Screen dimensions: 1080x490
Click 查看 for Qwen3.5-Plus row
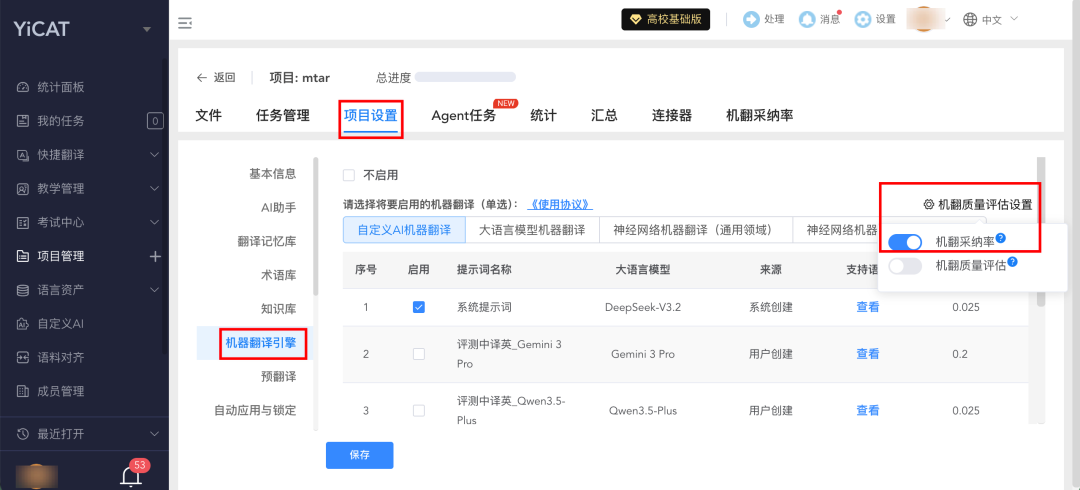(x=868, y=411)
